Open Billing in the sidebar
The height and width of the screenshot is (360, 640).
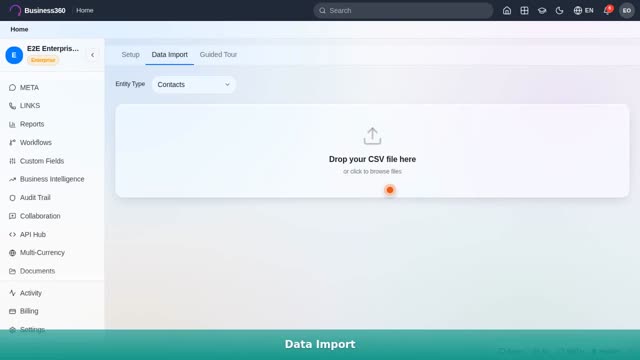[x=52, y=311]
